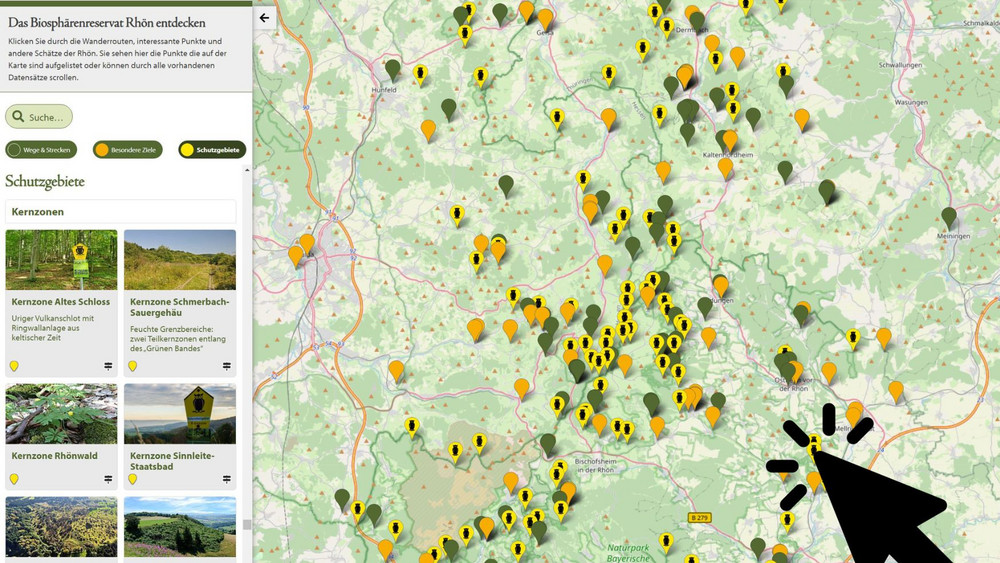This screenshot has width=1000, height=563.
Task: Toggle the Wege & Strecken filter
Action: [41, 150]
